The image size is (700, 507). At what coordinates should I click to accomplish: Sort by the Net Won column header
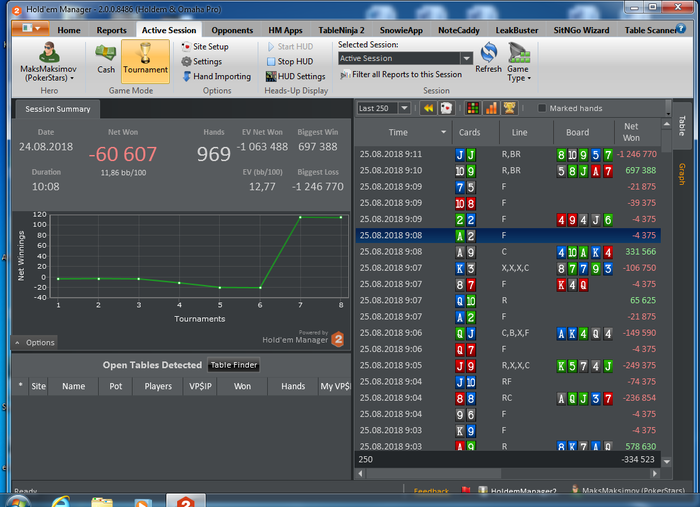coord(638,133)
